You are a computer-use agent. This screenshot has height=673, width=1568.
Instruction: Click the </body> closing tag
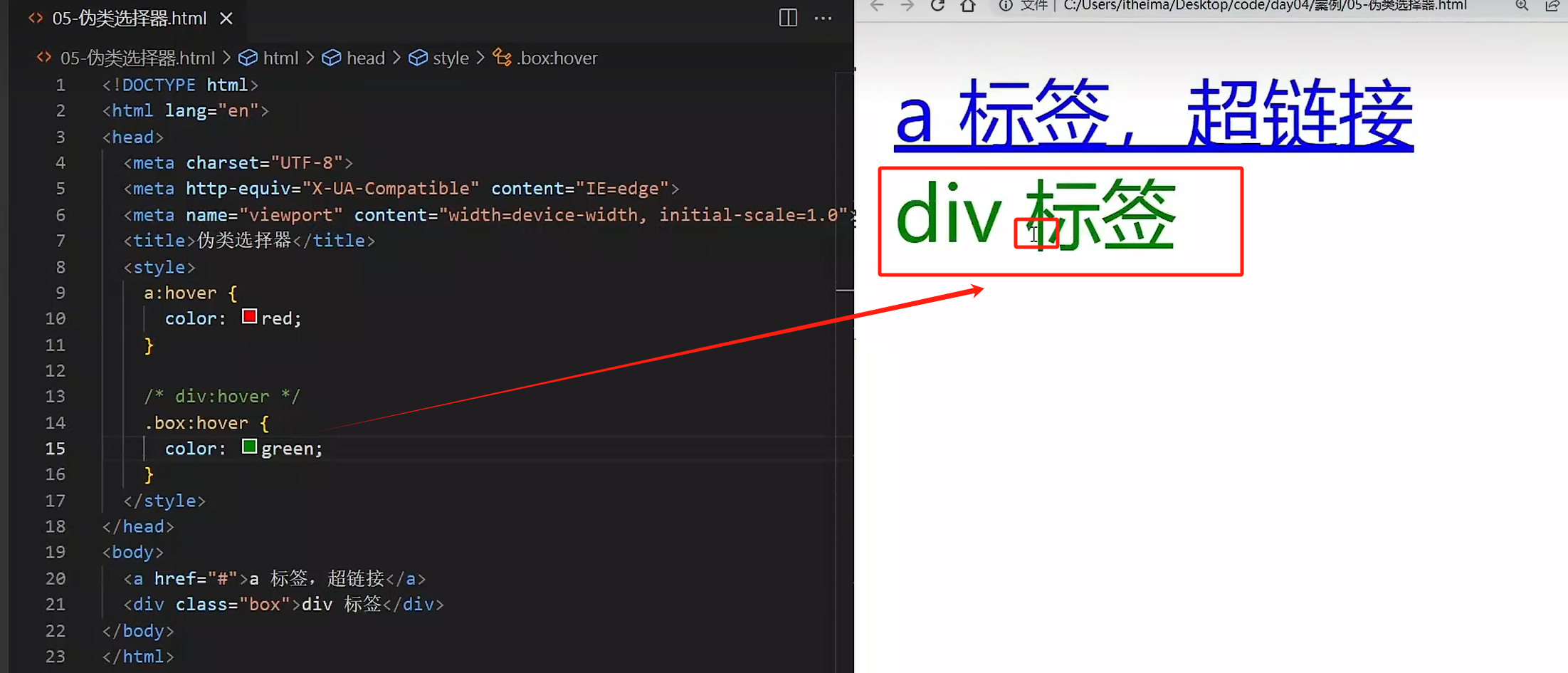[138, 631]
